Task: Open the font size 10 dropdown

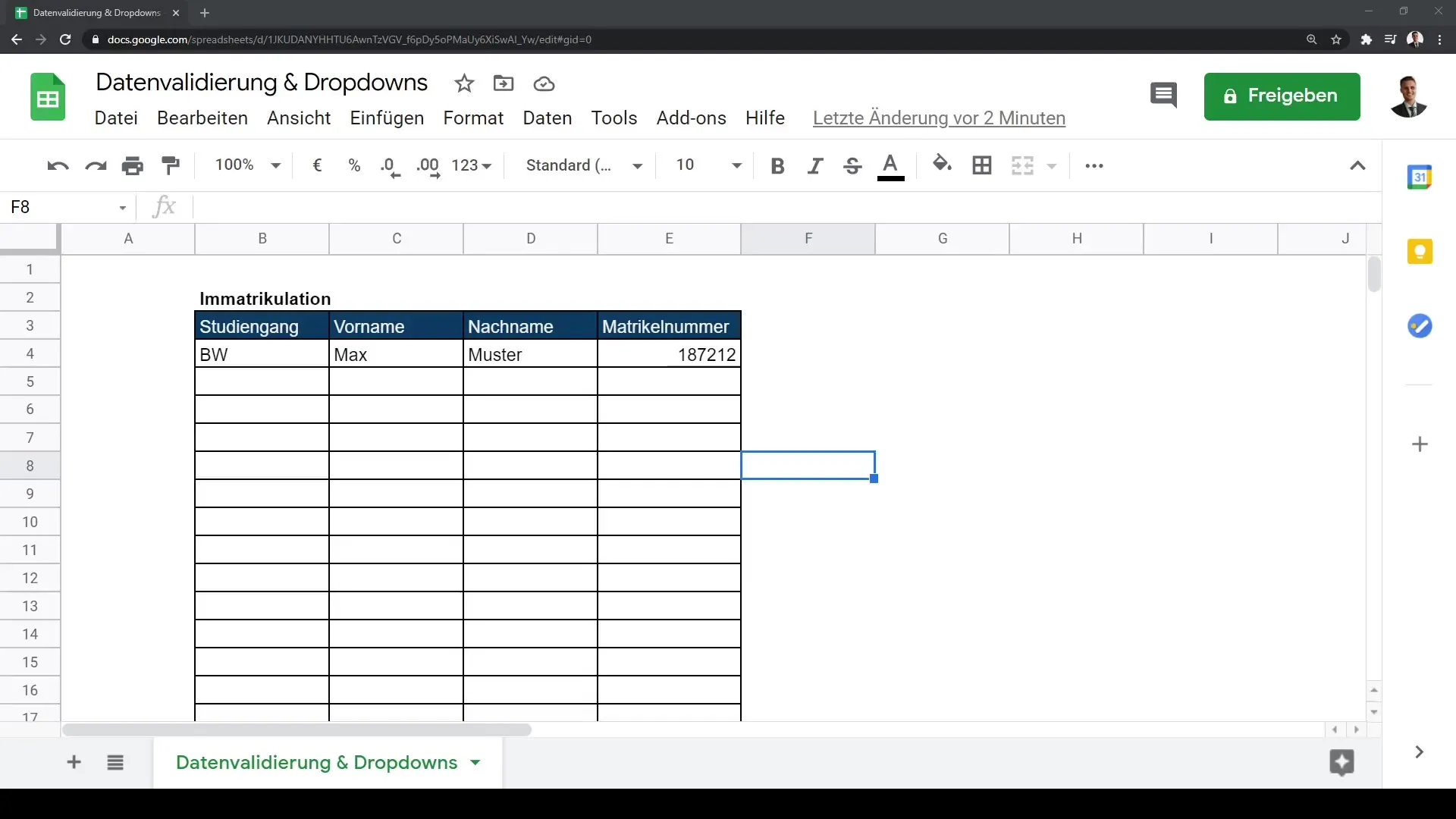Action: (x=708, y=165)
